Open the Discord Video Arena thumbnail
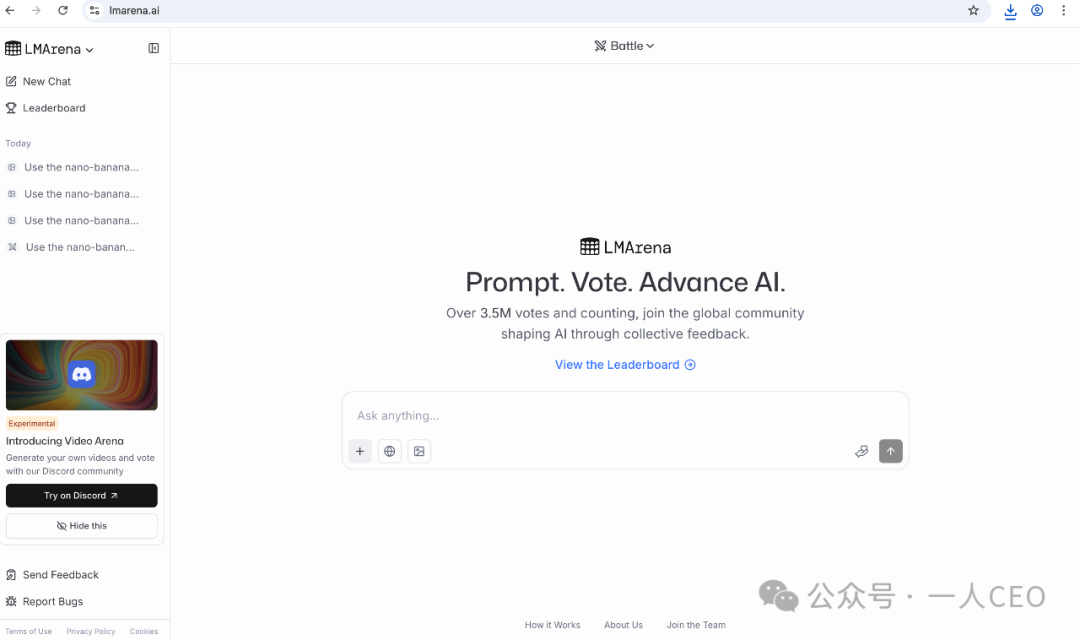Viewport: 1080px width, 640px height. 81,375
